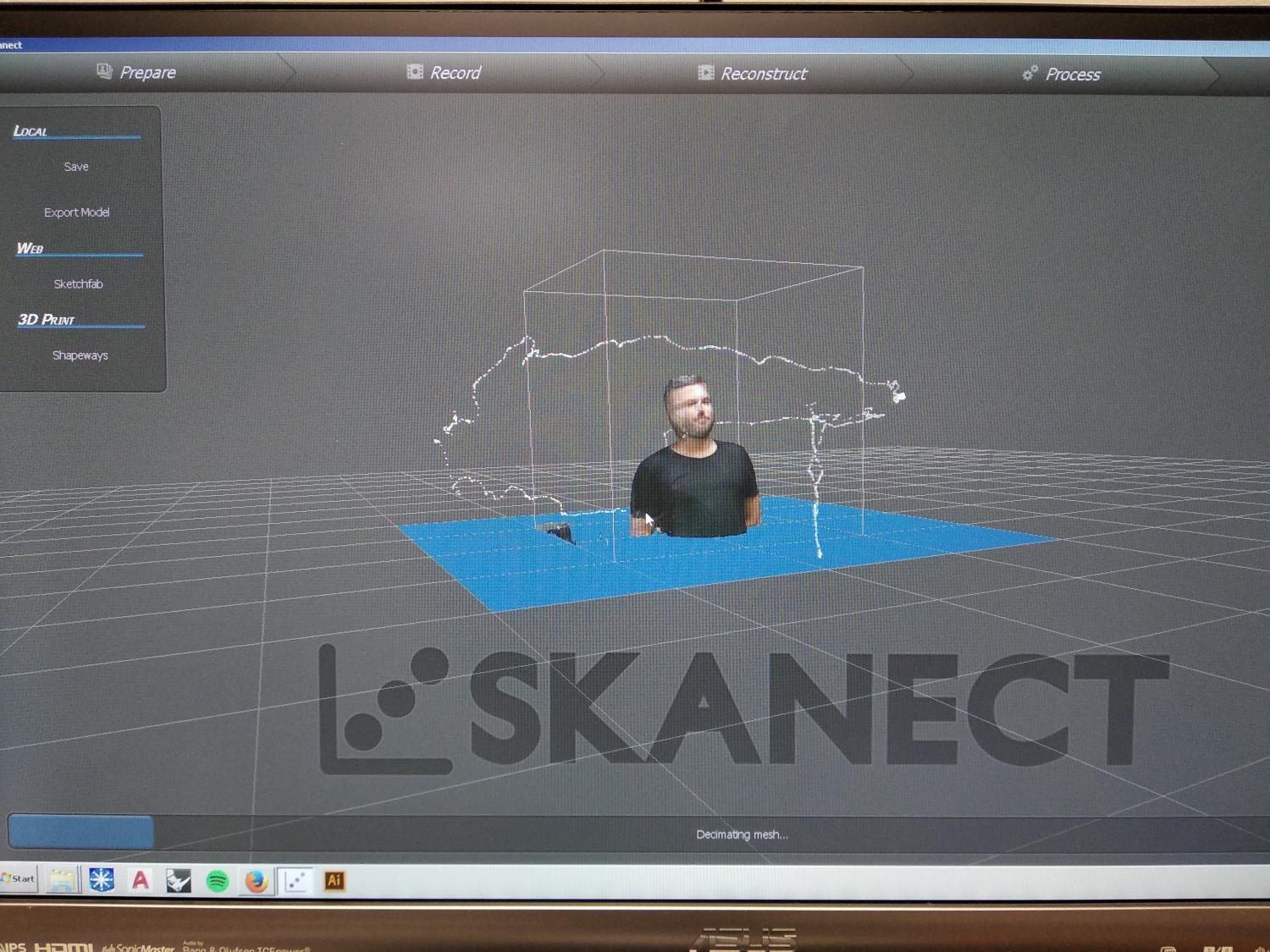Image resolution: width=1270 pixels, height=952 pixels.
Task: Click the Decimating mesh progress bar
Action: (639, 834)
